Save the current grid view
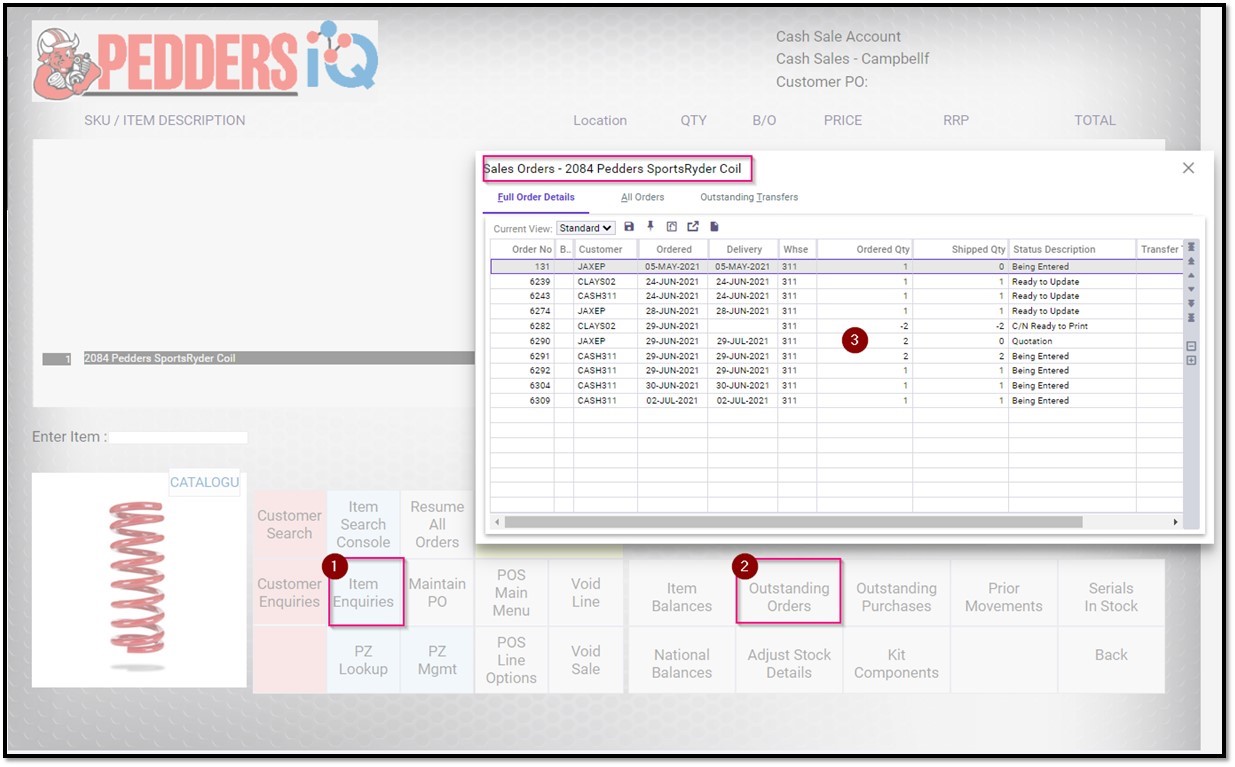 coord(629,227)
